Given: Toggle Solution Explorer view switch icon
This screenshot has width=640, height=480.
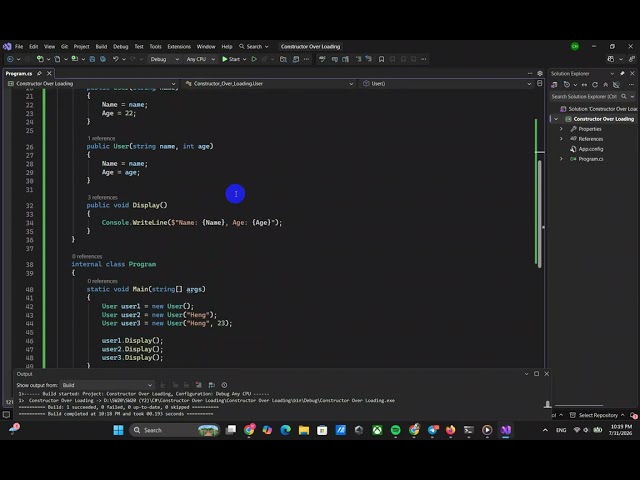Looking at the screenshot, I should pos(554,85).
